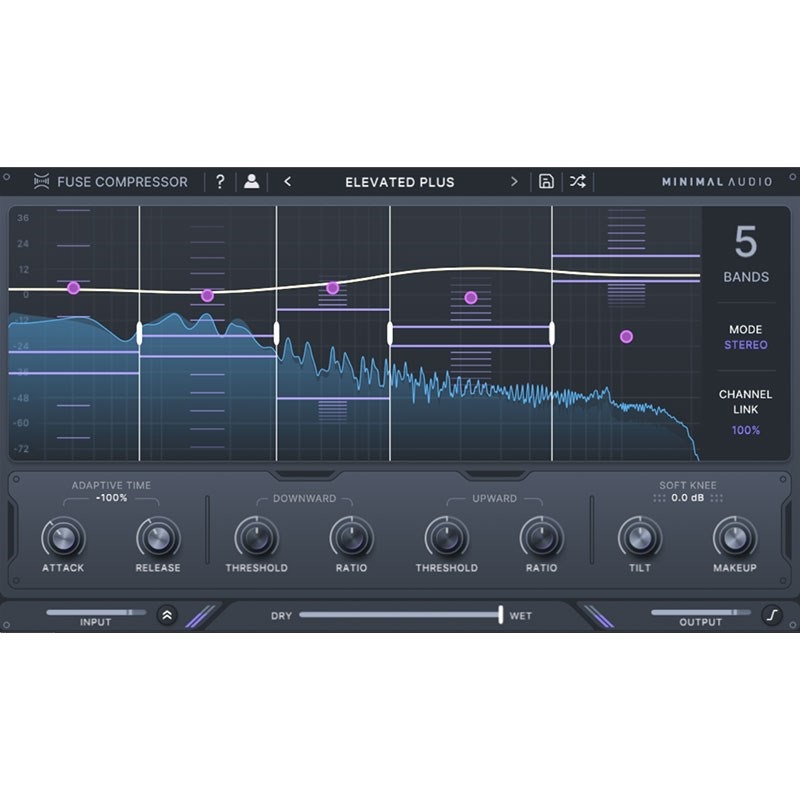This screenshot has height=800, width=800.
Task: Change the 5 bands count
Action: point(745,242)
